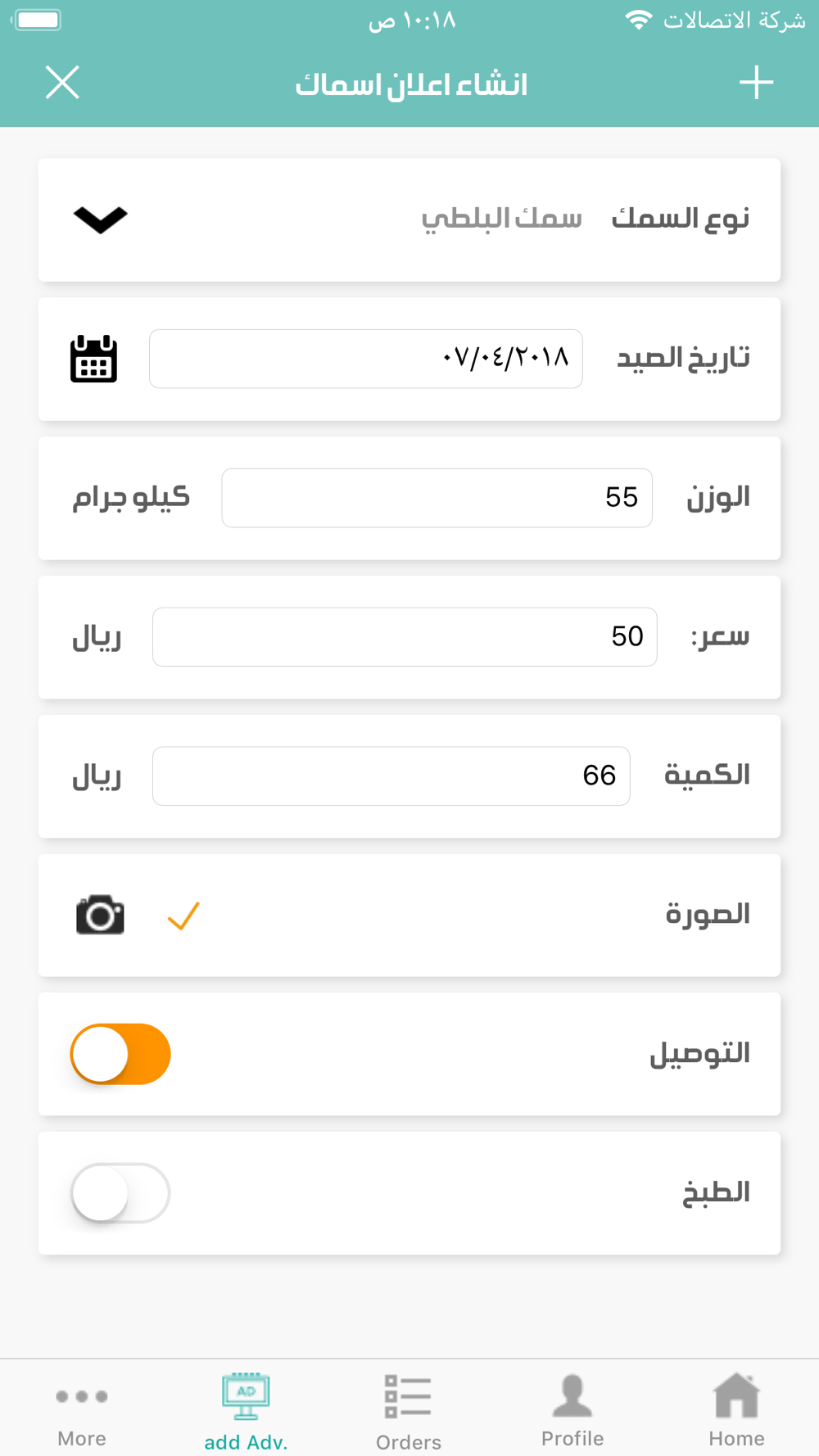Click the orange photo checkmark

click(183, 916)
